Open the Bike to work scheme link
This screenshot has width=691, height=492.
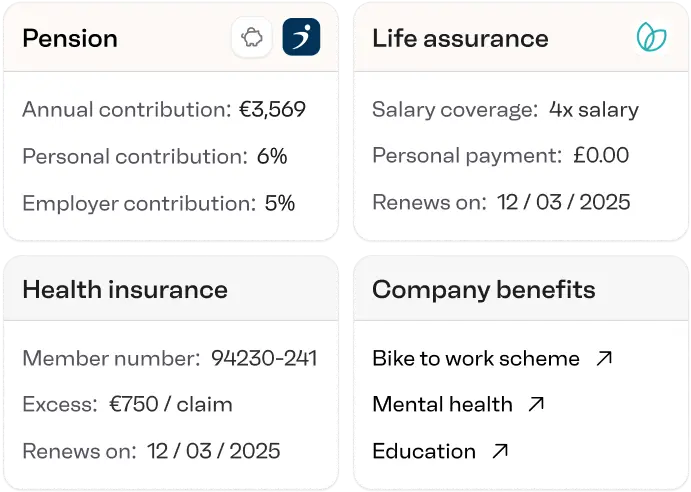click(476, 358)
